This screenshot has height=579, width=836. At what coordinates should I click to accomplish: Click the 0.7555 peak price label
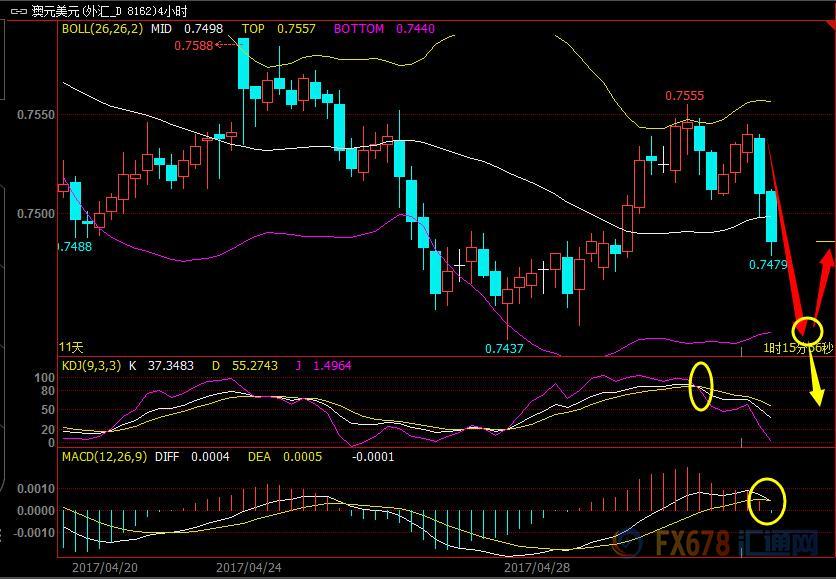coord(685,96)
